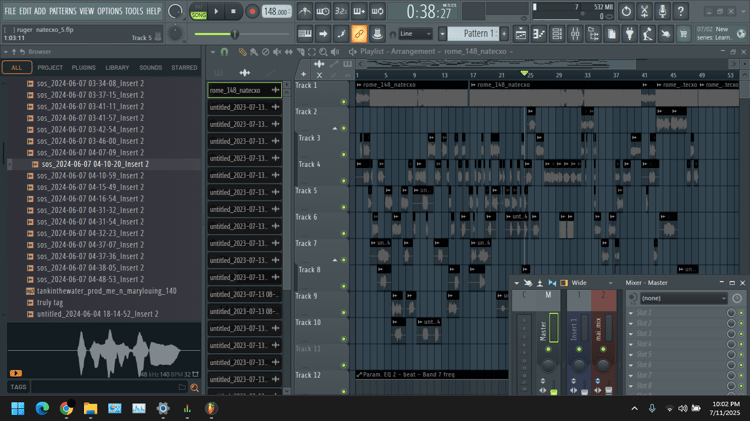
Task: Open the PATTERNS menu
Action: [x=63, y=11]
